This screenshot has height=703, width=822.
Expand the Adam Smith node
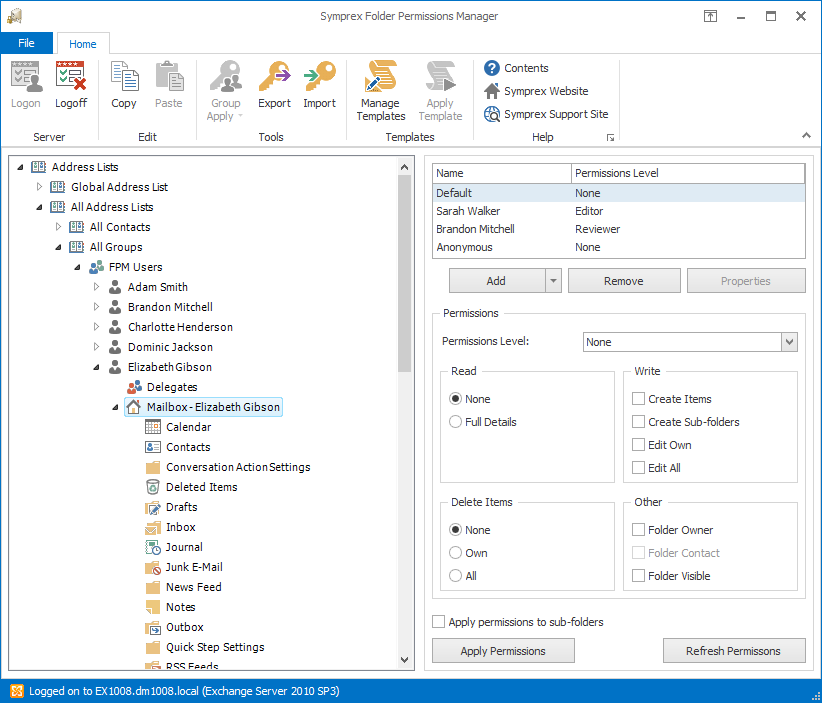click(96, 287)
